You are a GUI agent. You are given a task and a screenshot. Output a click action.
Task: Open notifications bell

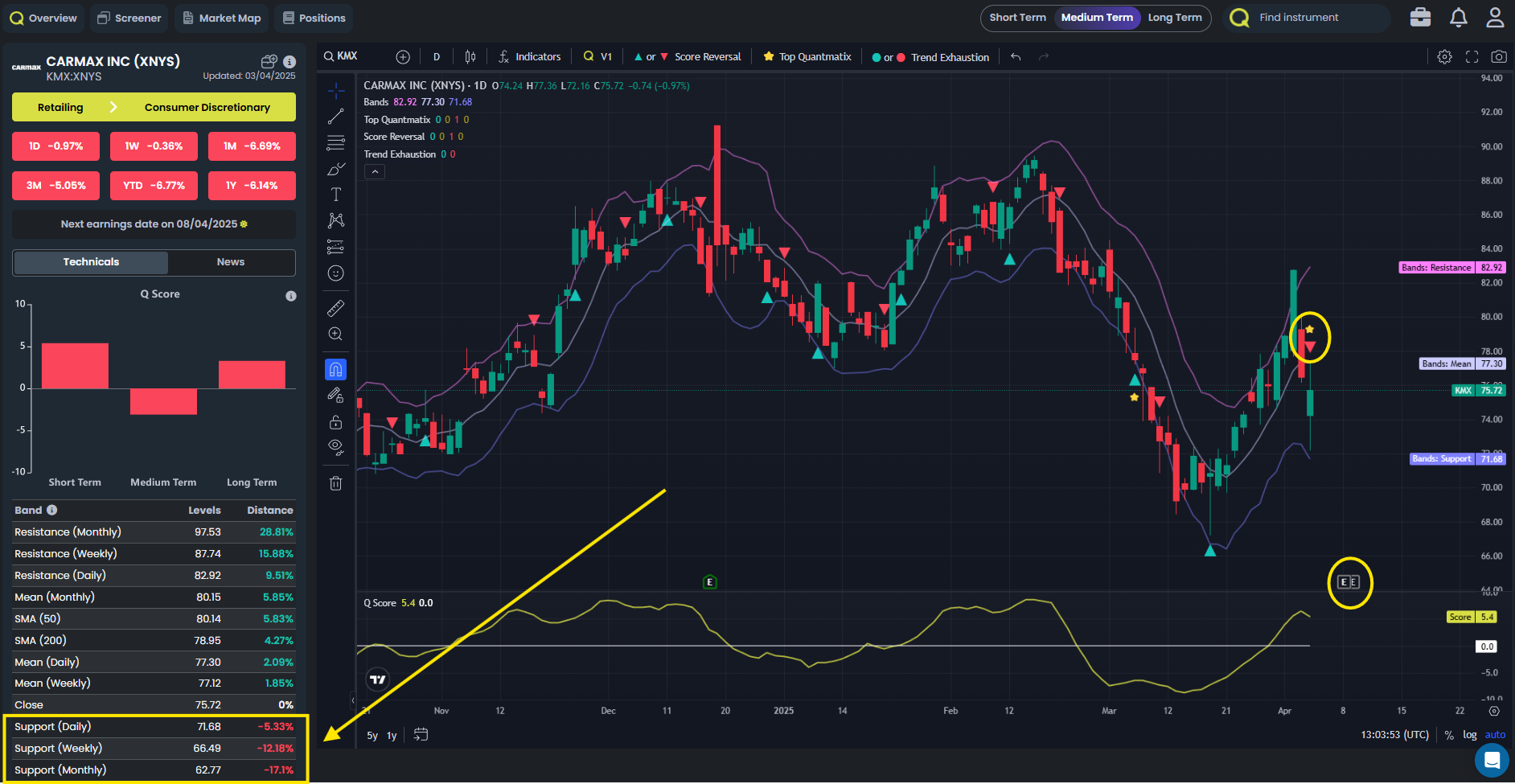[x=1459, y=18]
